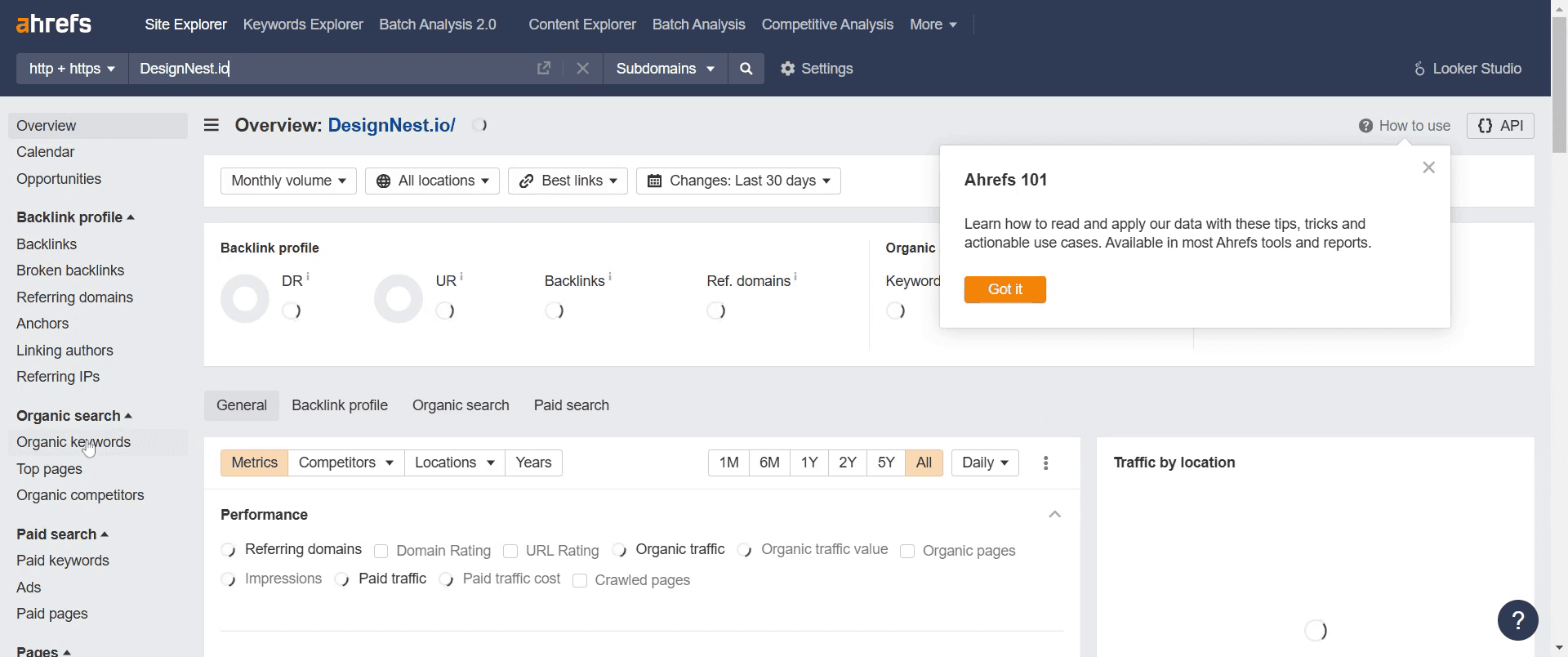Screen dimensions: 1568x657
Task: Toggle the Organic traffic value metric
Action: (x=813, y=549)
